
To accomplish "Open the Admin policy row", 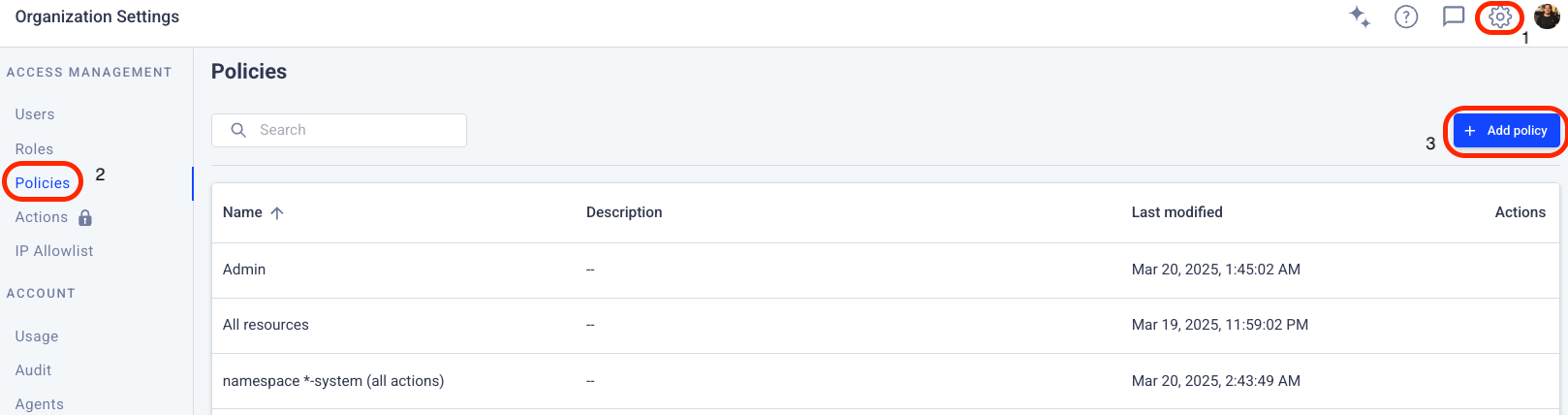I will [885, 270].
